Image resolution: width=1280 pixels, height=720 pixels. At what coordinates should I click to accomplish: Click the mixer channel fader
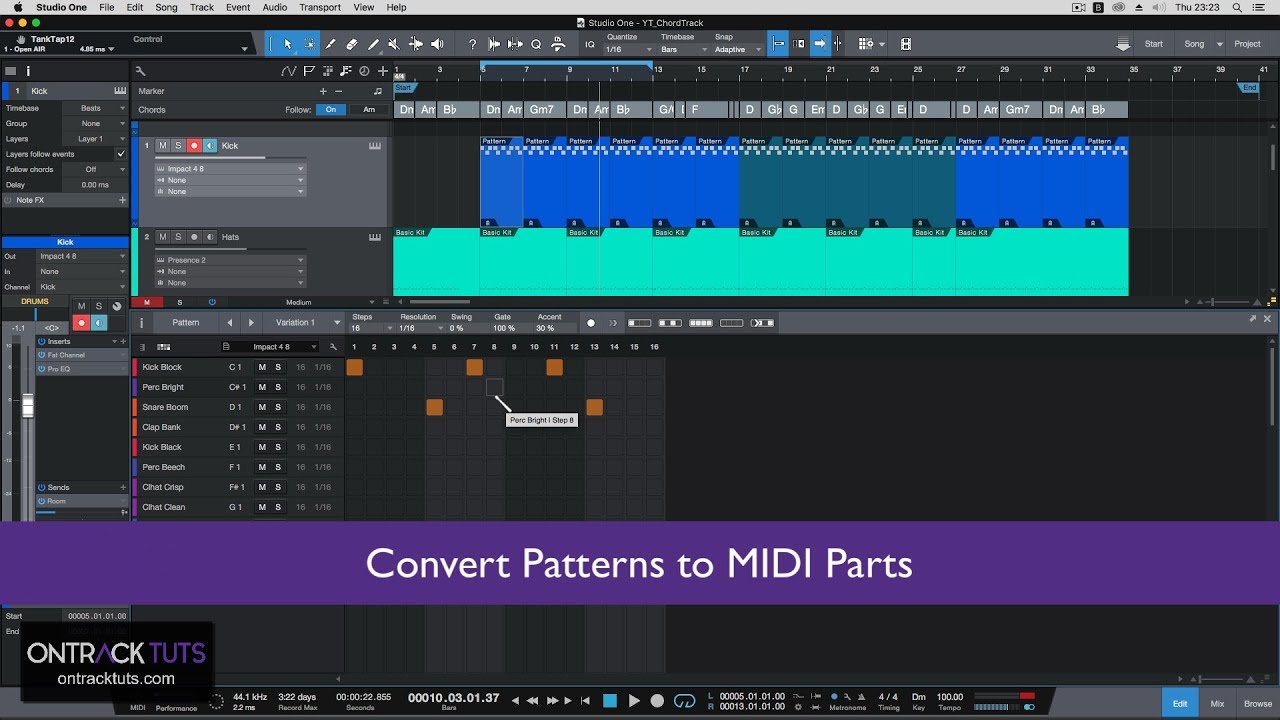(28, 405)
